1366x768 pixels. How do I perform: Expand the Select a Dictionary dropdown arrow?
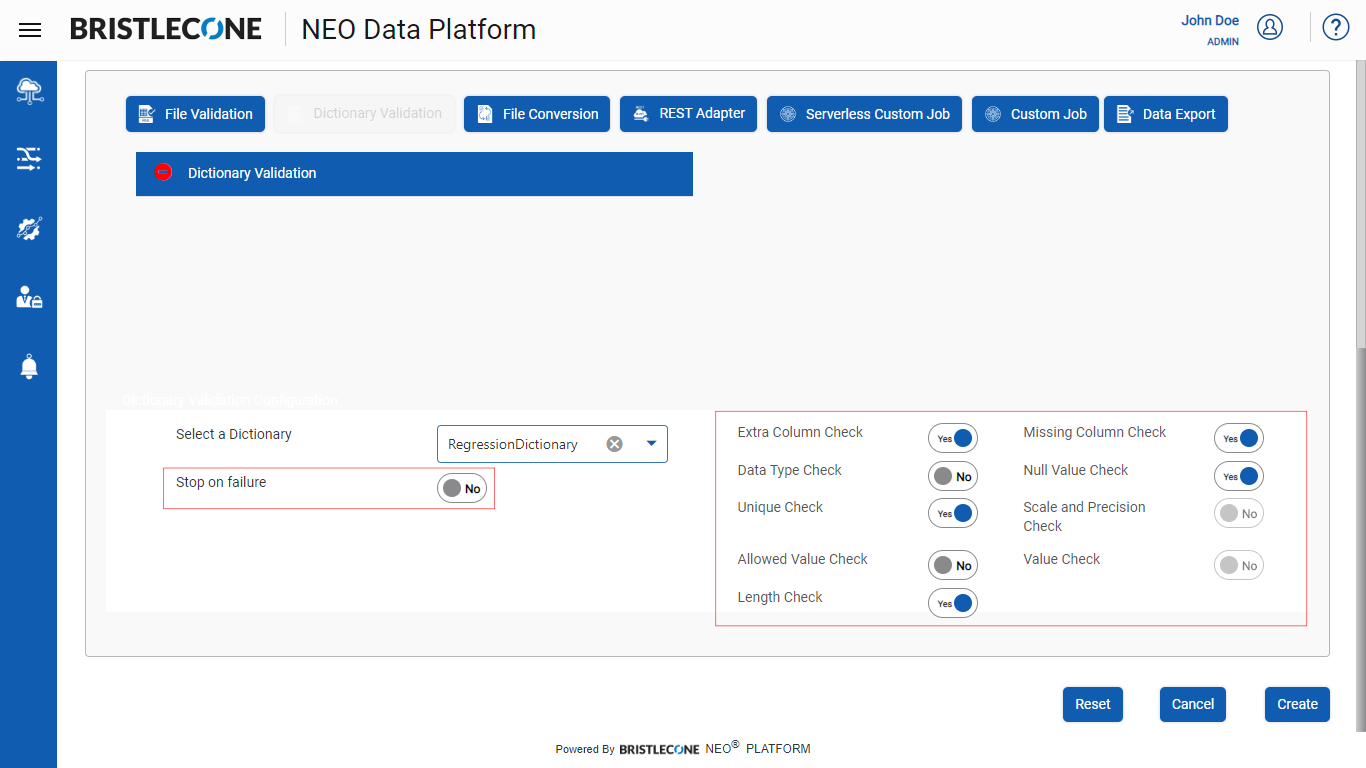(x=651, y=444)
